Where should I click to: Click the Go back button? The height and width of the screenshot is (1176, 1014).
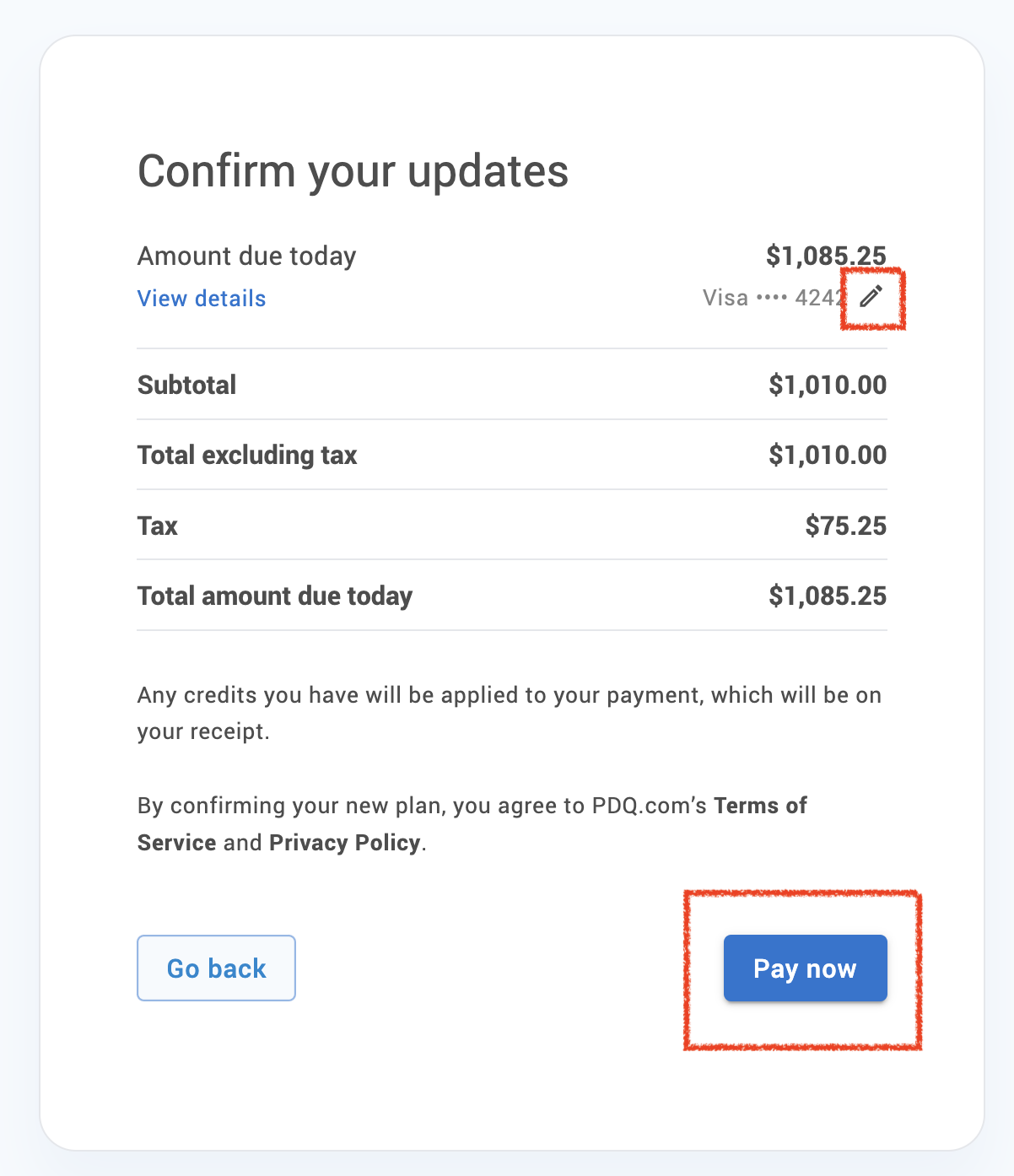pyautogui.click(x=216, y=968)
